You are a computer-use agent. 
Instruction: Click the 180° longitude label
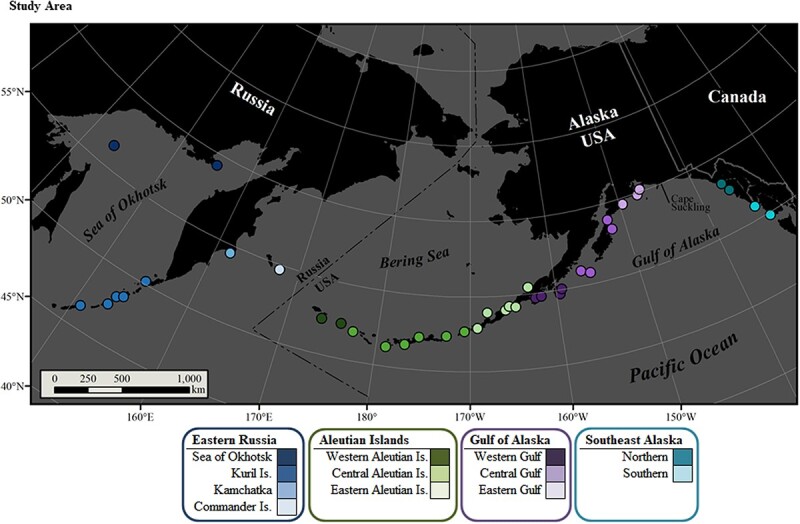tap(367, 416)
